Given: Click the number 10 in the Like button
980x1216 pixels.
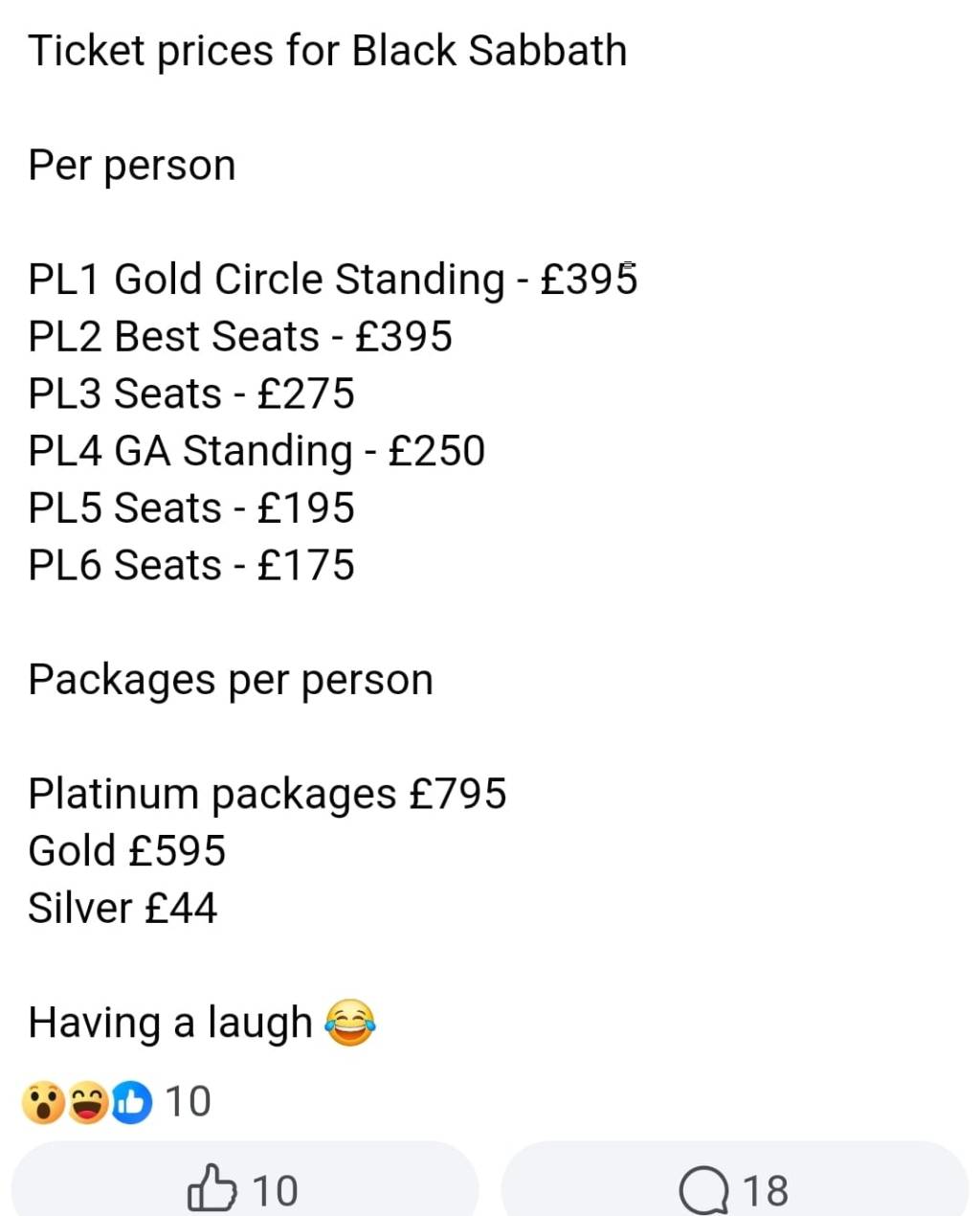Looking at the screenshot, I should coord(275,1191).
